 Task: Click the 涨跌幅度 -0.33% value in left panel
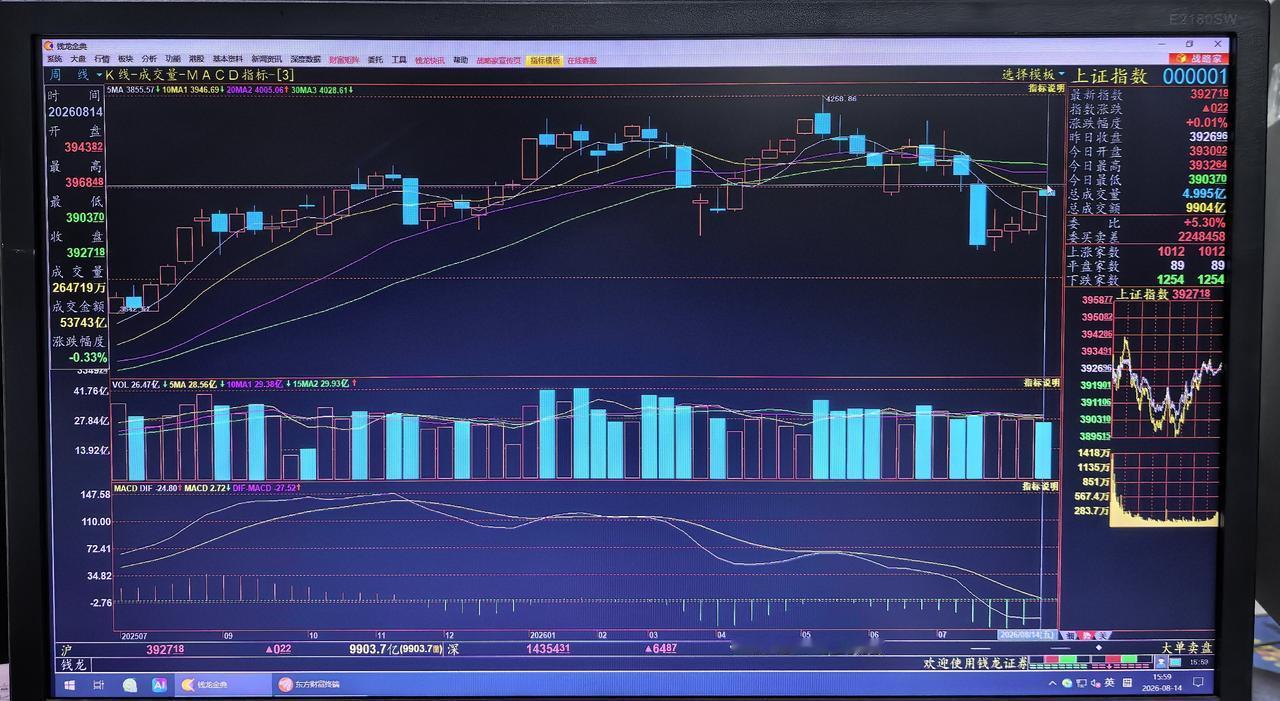pos(89,357)
